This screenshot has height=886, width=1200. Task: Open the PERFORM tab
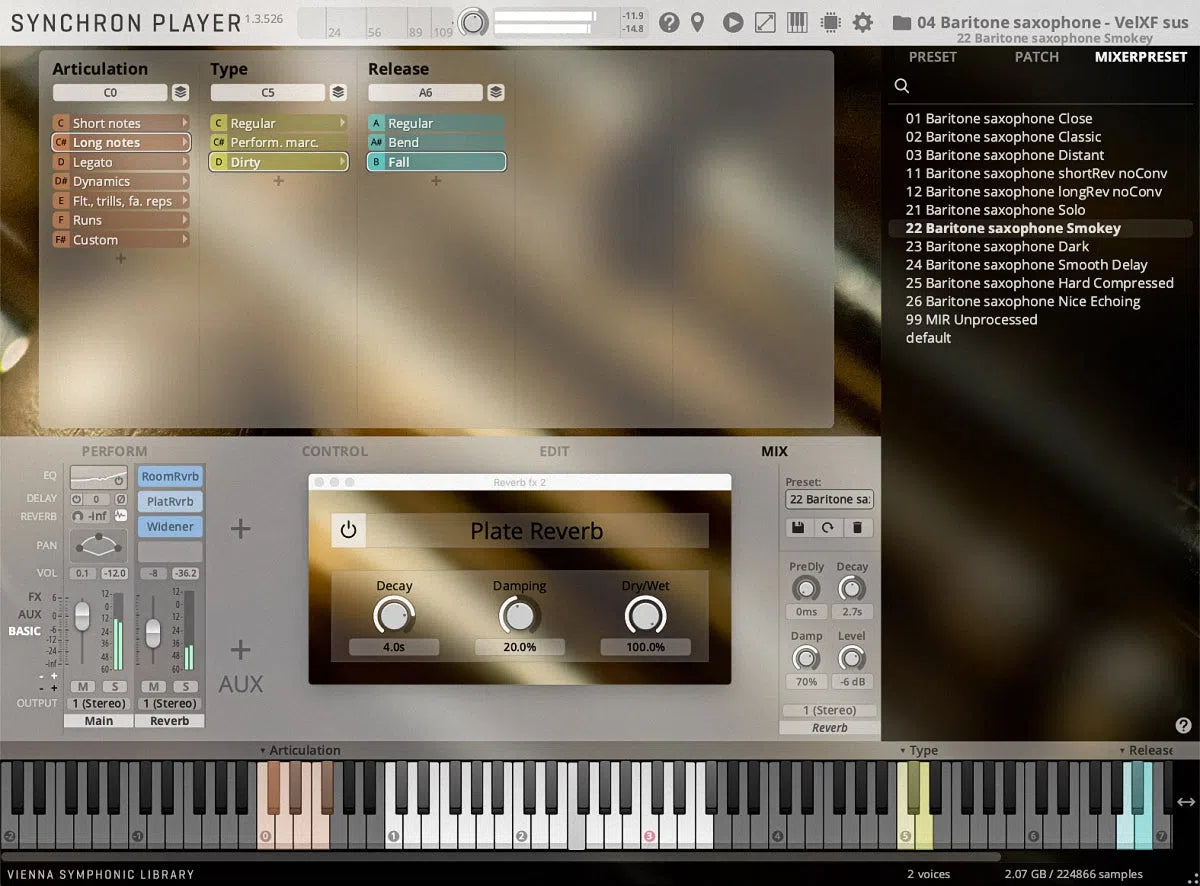coord(114,452)
